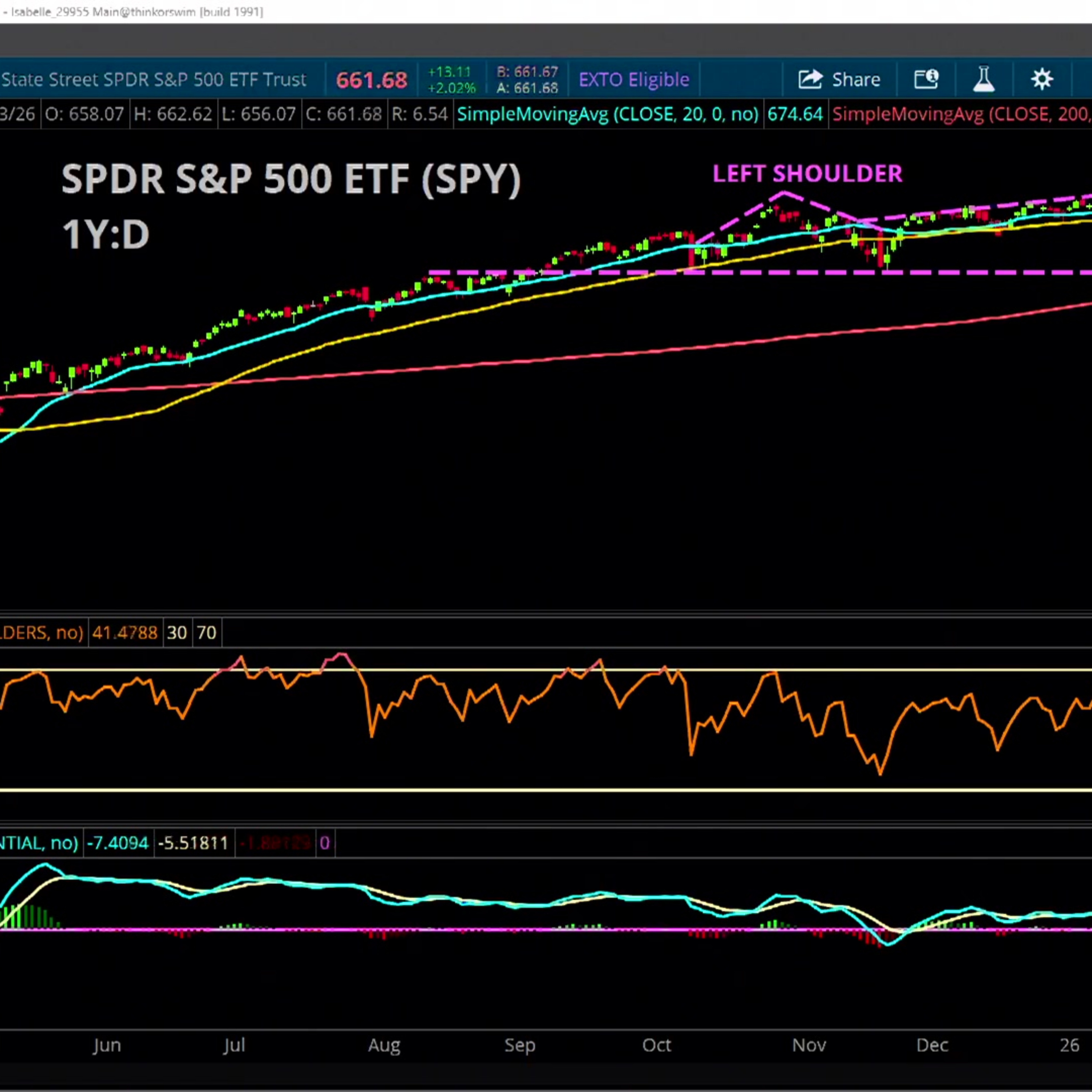Click the Aug label on time axis
The image size is (1092, 1092).
click(x=384, y=1045)
